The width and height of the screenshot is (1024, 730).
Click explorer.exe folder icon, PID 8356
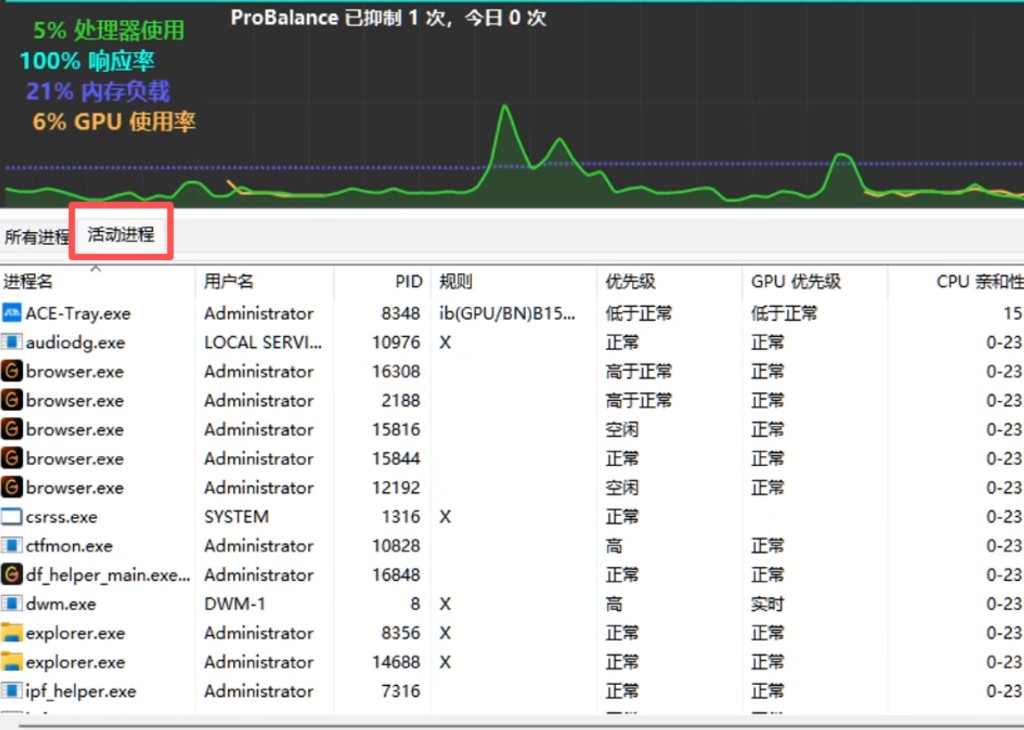[x=12, y=633]
